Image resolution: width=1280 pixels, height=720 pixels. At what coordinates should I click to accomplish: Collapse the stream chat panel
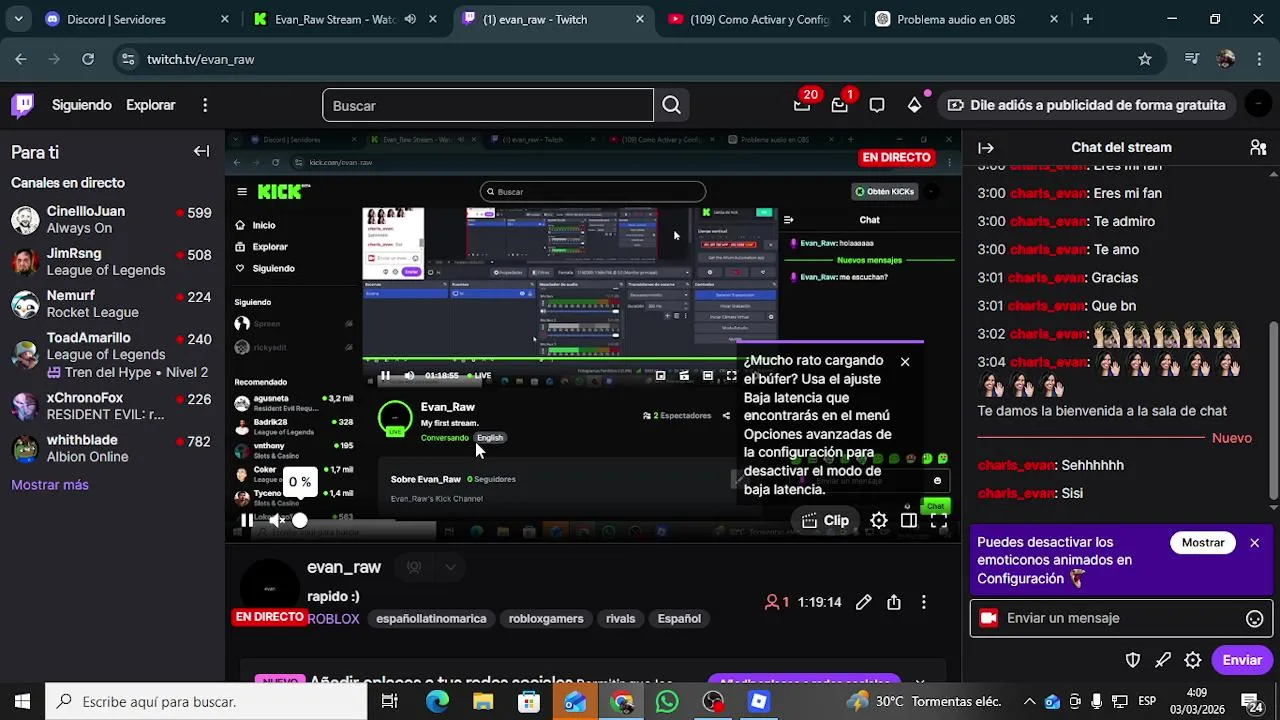coord(985,148)
